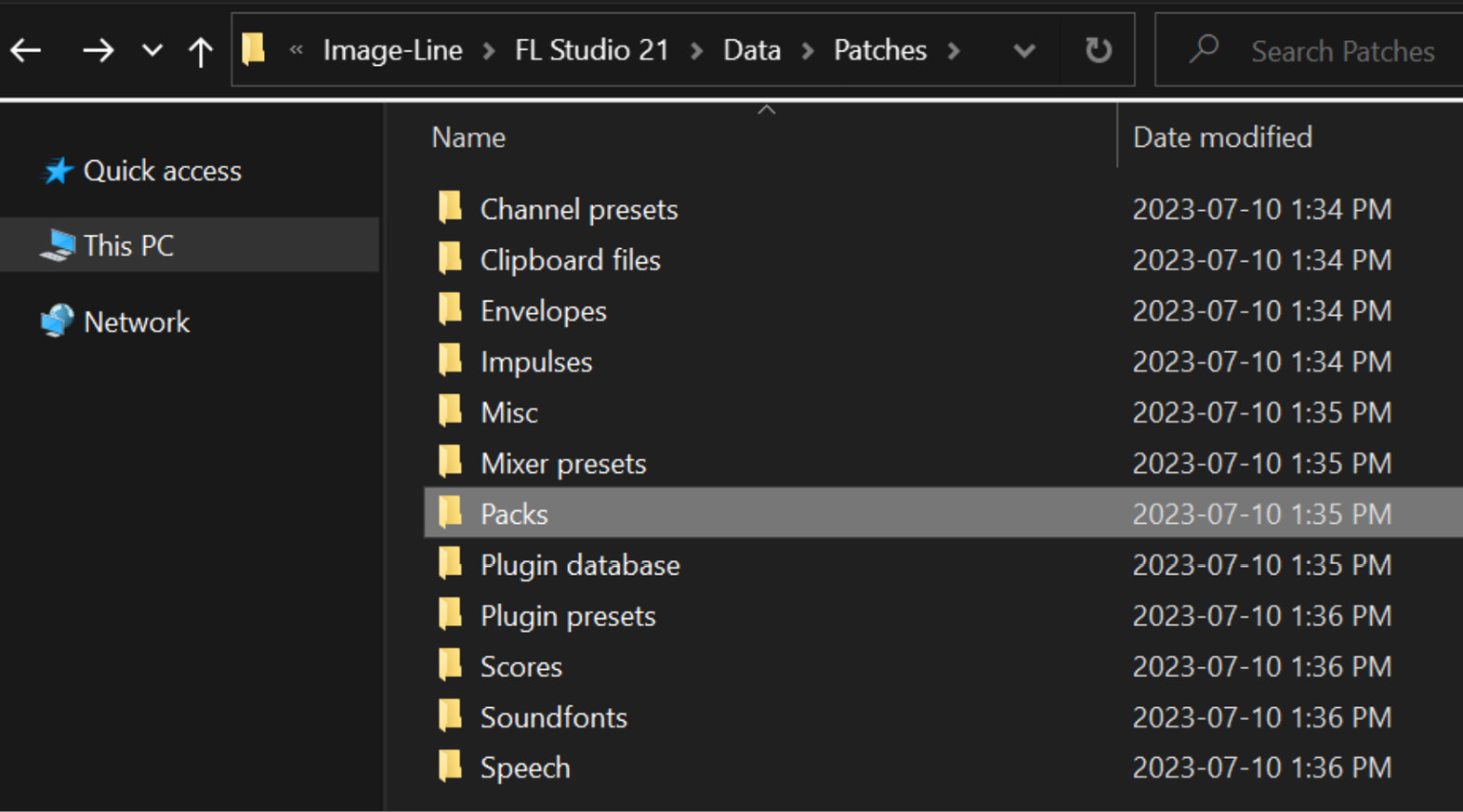1463x812 pixels.
Task: Expand chevron after Data breadcrumb
Action: click(x=808, y=51)
